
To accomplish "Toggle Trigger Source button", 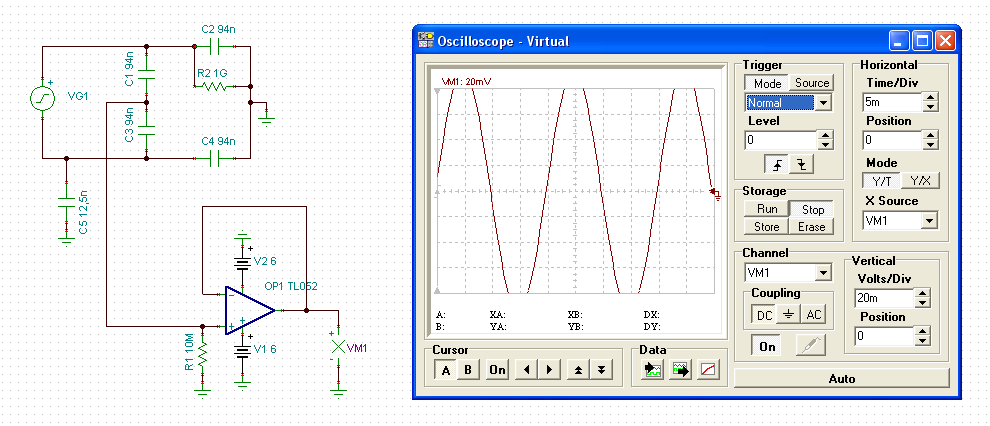I will click(x=812, y=83).
